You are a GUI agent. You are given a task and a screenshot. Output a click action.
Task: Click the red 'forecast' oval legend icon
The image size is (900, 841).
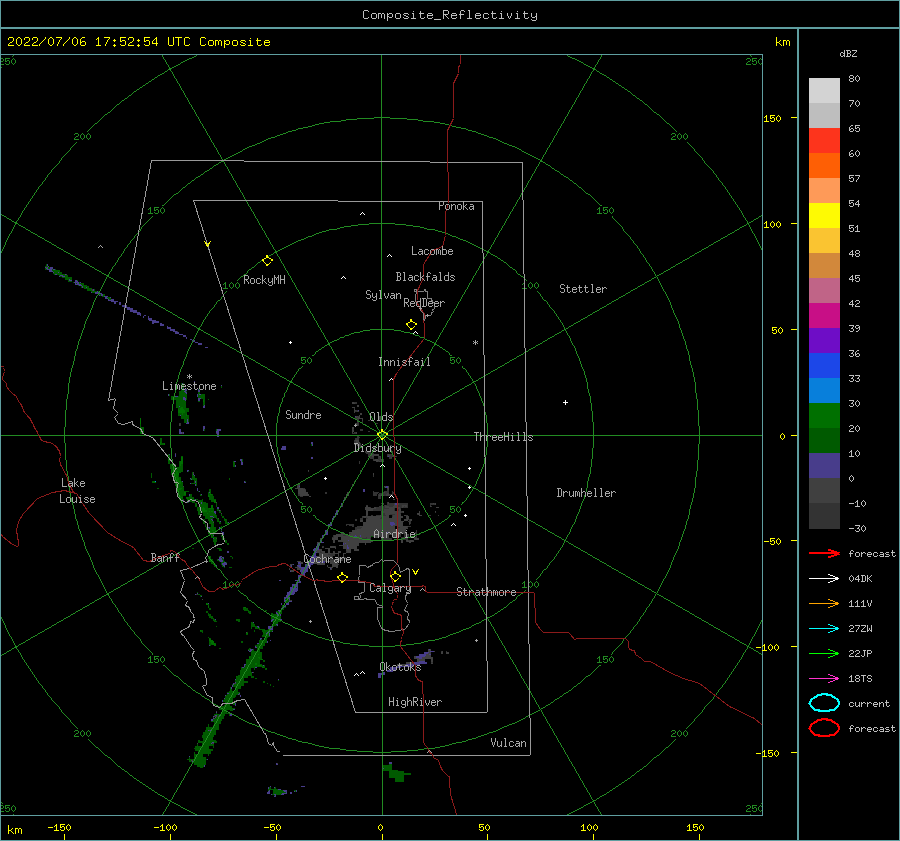[x=824, y=728]
